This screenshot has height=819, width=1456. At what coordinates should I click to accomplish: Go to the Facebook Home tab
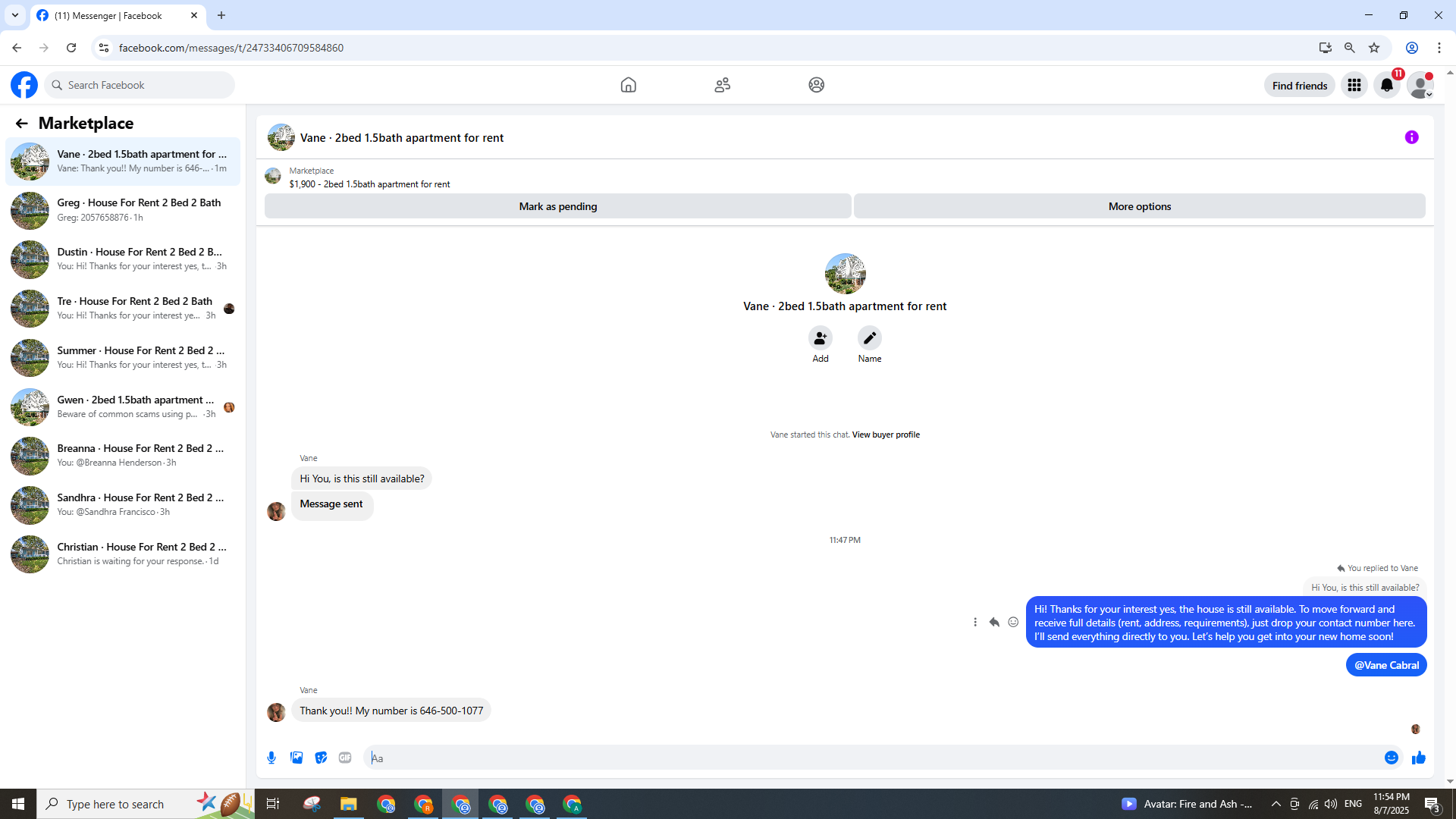tap(628, 85)
